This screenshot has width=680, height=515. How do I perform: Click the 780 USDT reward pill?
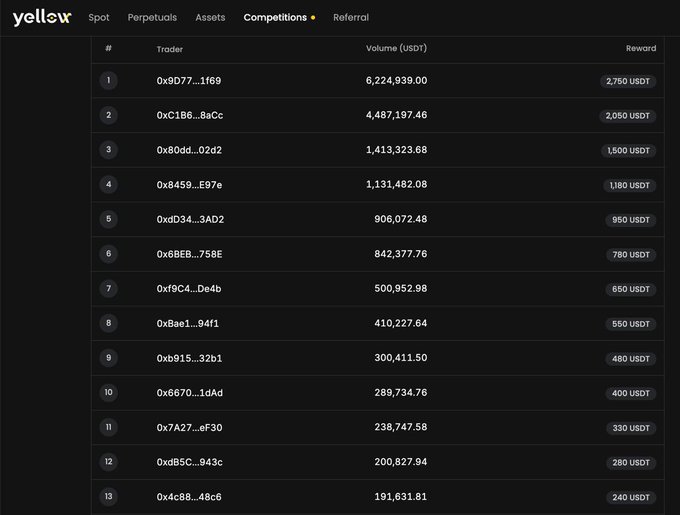tap(631, 255)
